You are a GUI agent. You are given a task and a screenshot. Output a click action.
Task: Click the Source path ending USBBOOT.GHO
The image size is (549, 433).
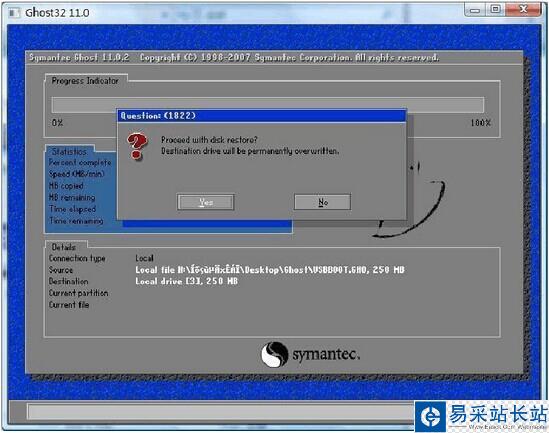pos(270,270)
